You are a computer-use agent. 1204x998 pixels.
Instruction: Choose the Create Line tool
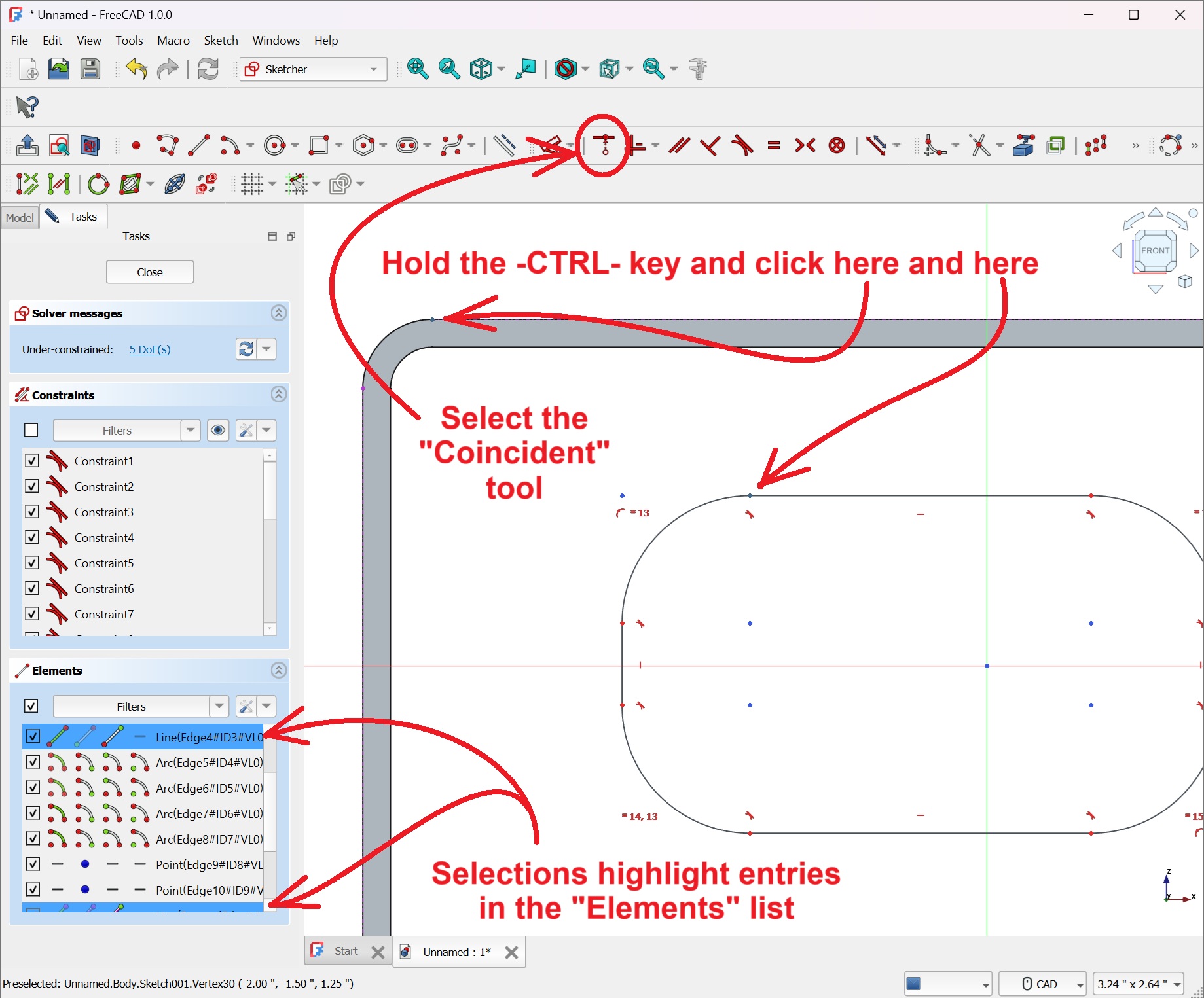pyautogui.click(x=199, y=145)
